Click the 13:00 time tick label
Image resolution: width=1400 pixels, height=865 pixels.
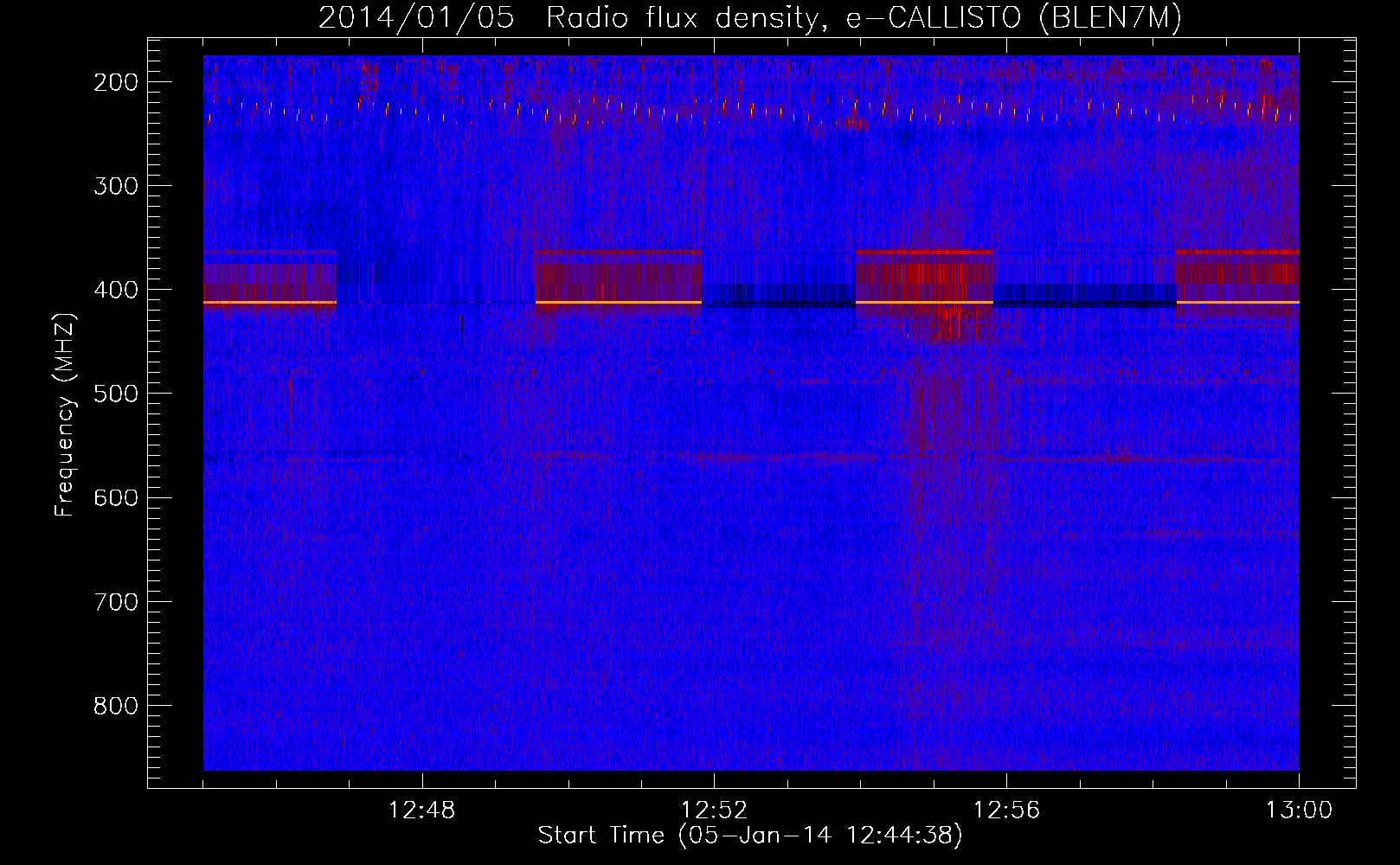(x=1299, y=811)
